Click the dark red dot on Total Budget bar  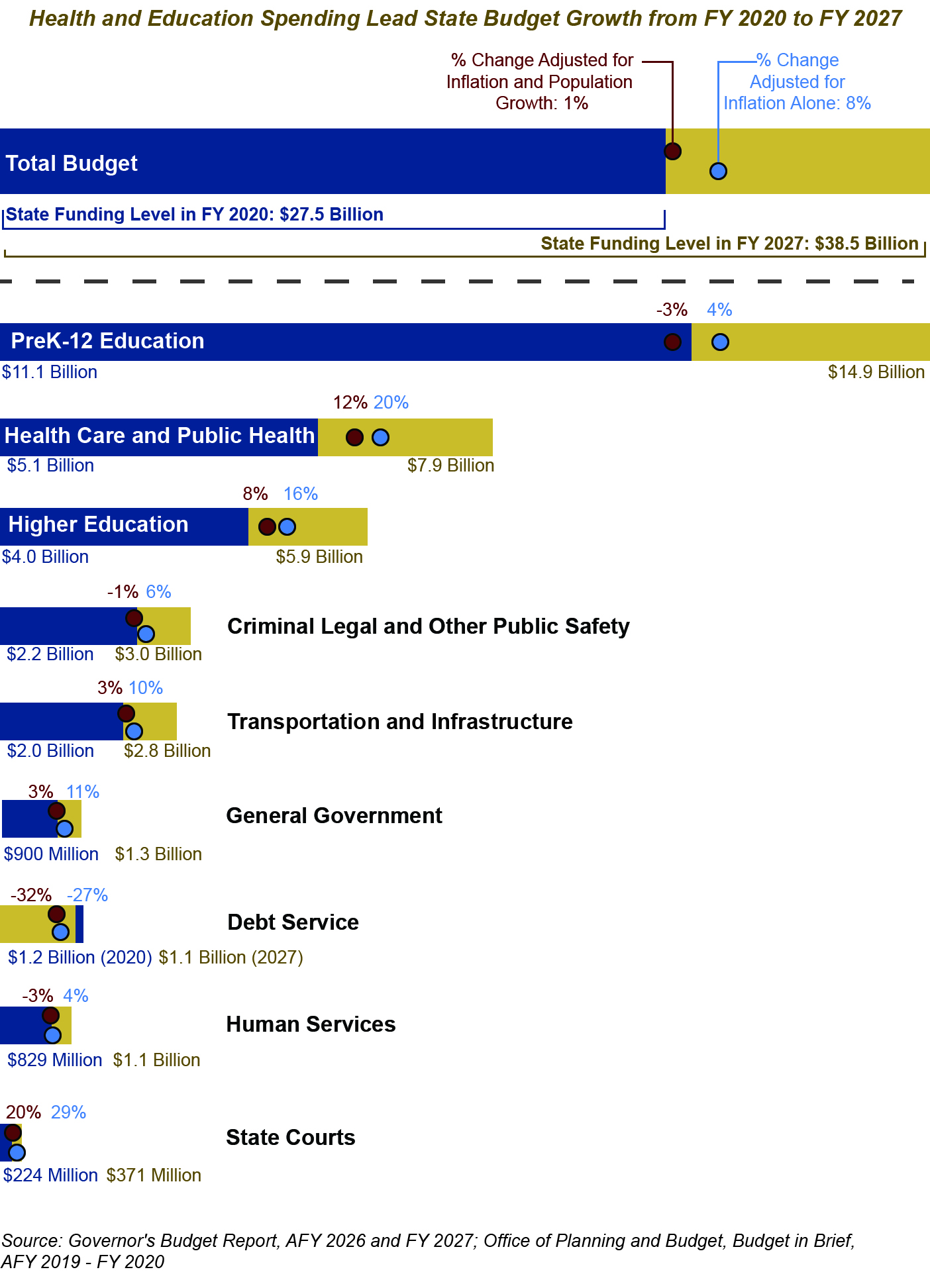pyautogui.click(x=672, y=151)
